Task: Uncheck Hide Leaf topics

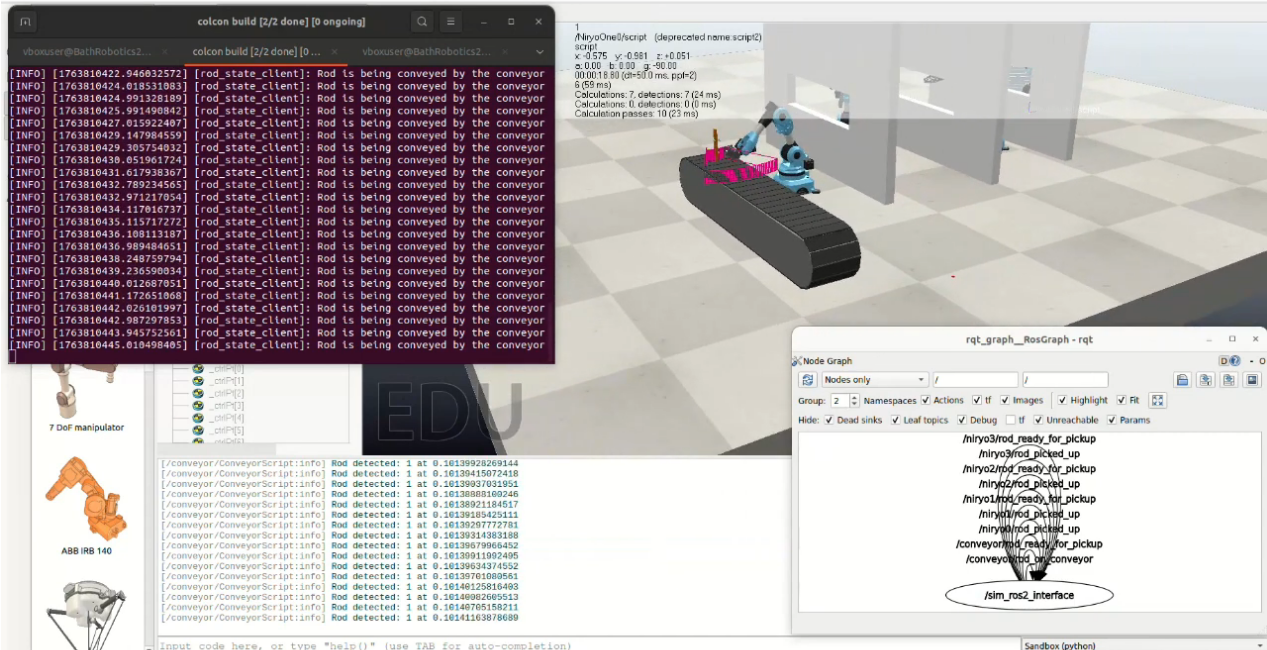Action: pyautogui.click(x=893, y=420)
